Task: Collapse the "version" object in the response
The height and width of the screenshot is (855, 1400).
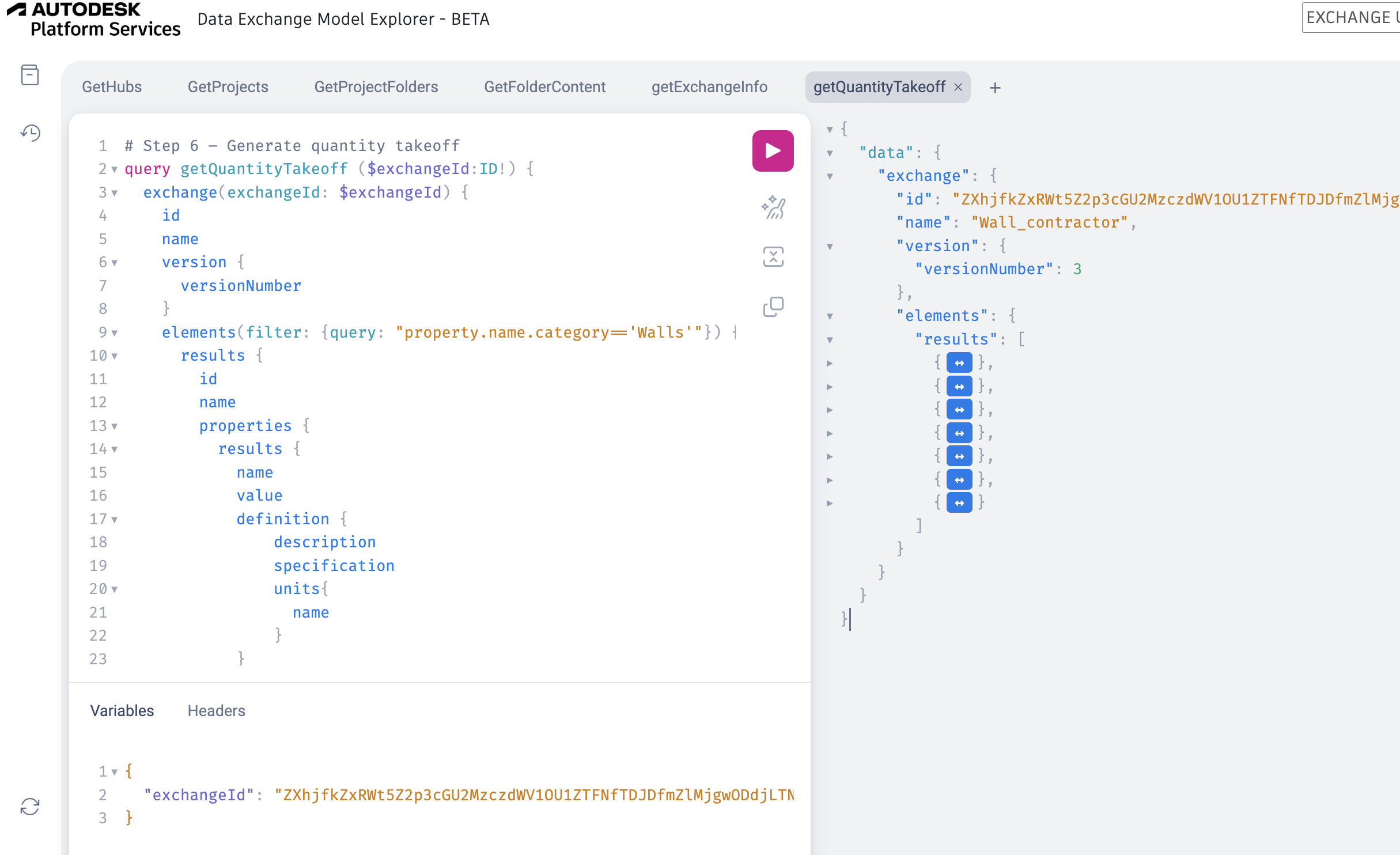Action: [x=830, y=247]
